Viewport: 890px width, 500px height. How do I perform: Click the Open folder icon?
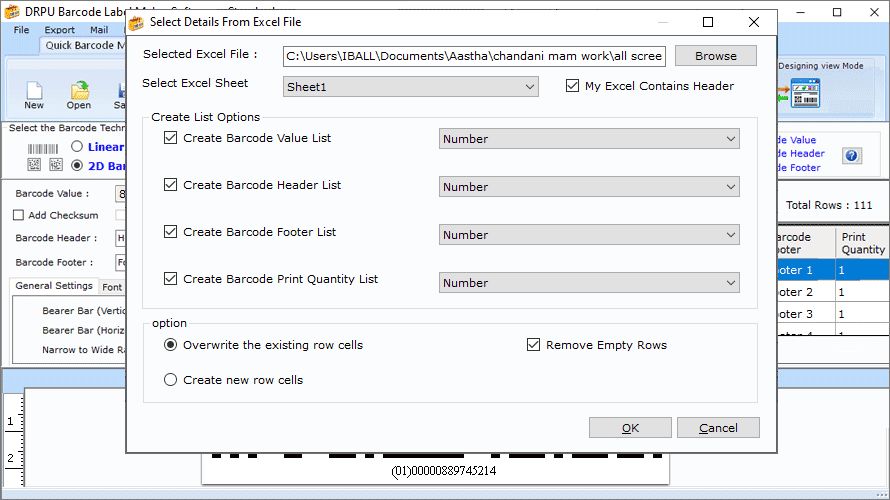pyautogui.click(x=79, y=91)
